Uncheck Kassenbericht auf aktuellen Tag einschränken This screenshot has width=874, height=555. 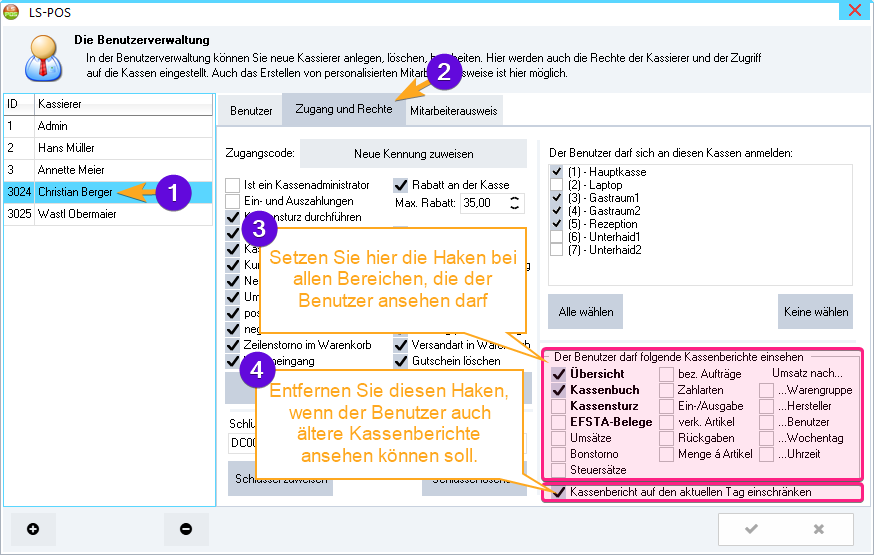559,492
